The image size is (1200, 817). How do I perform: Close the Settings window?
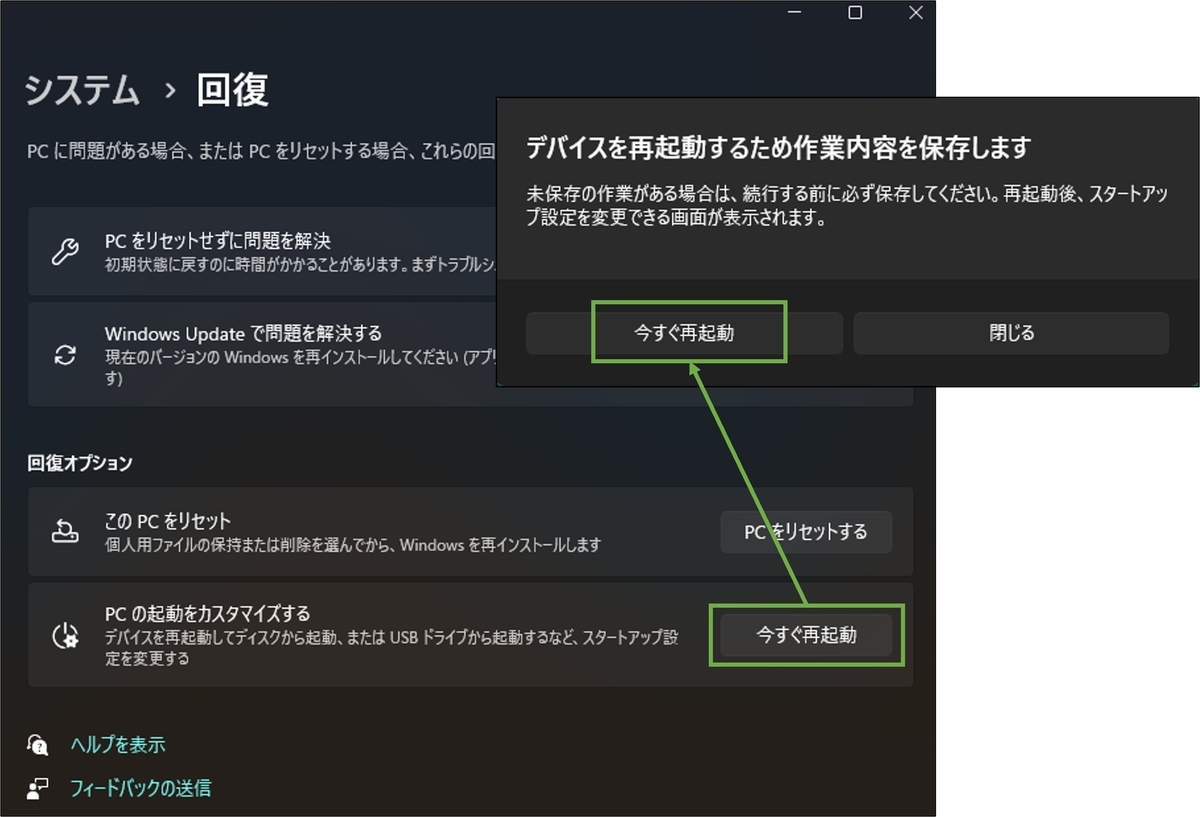[916, 13]
